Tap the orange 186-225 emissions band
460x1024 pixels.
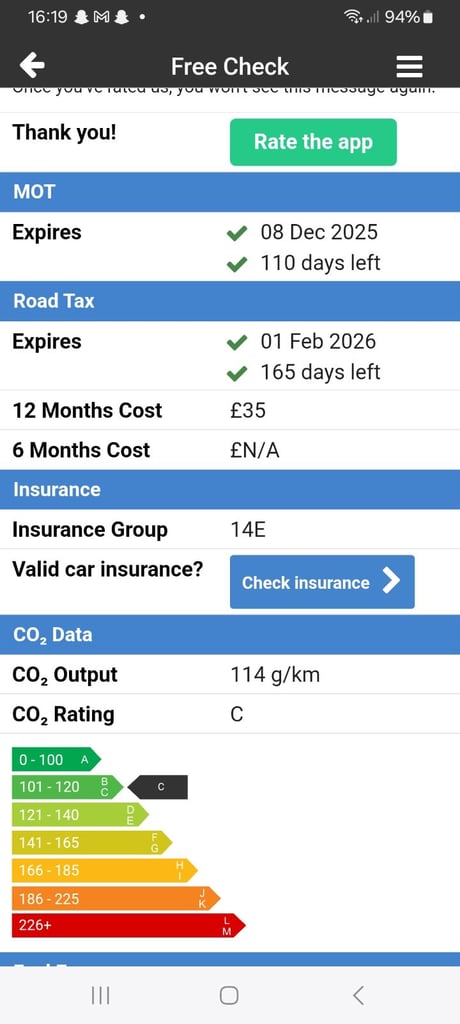[x=116, y=899]
